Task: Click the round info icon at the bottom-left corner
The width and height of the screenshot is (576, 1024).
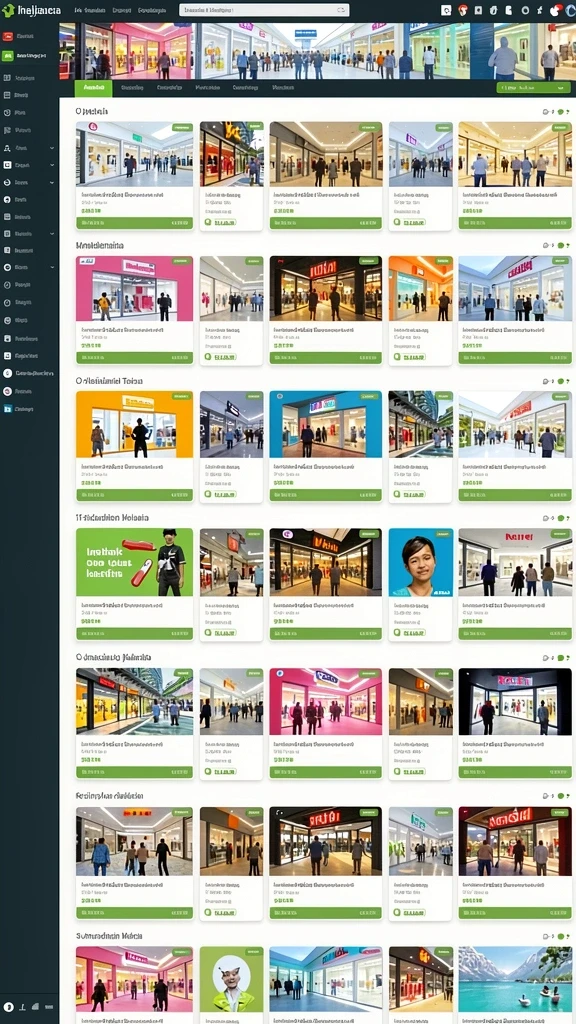Action: click(8, 1007)
